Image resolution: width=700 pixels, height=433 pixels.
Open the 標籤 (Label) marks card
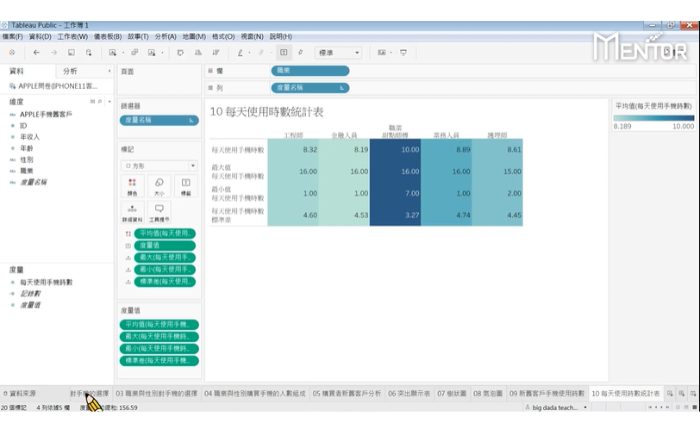click(x=186, y=186)
